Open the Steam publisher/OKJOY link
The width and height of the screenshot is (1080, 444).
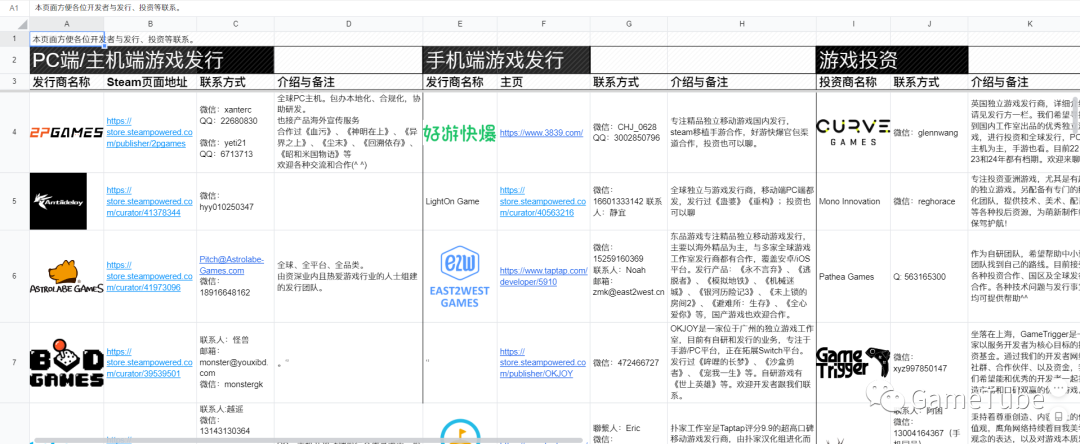[x=541, y=362]
